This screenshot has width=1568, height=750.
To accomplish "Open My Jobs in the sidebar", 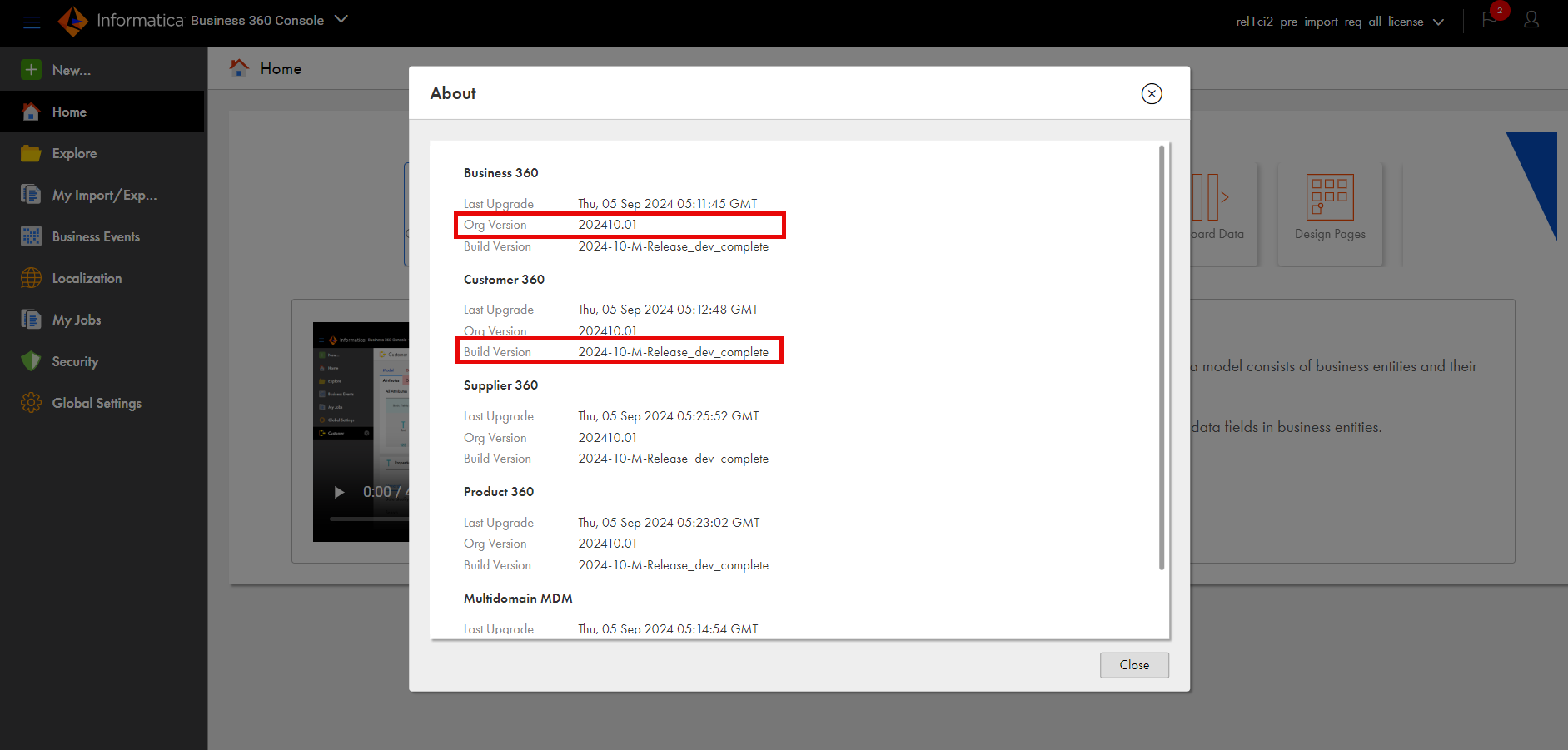I will (102, 320).
